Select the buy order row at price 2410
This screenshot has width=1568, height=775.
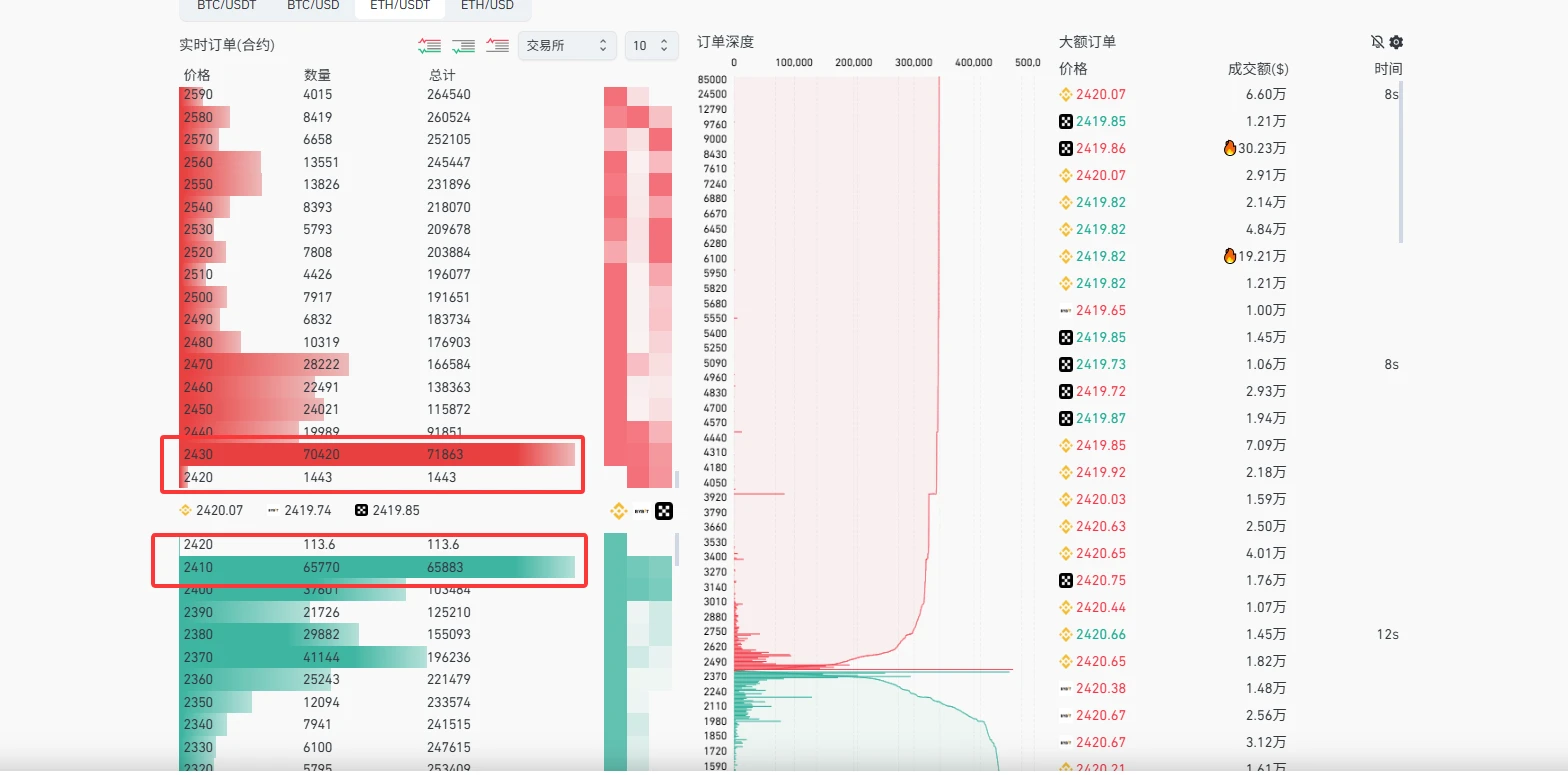377,567
